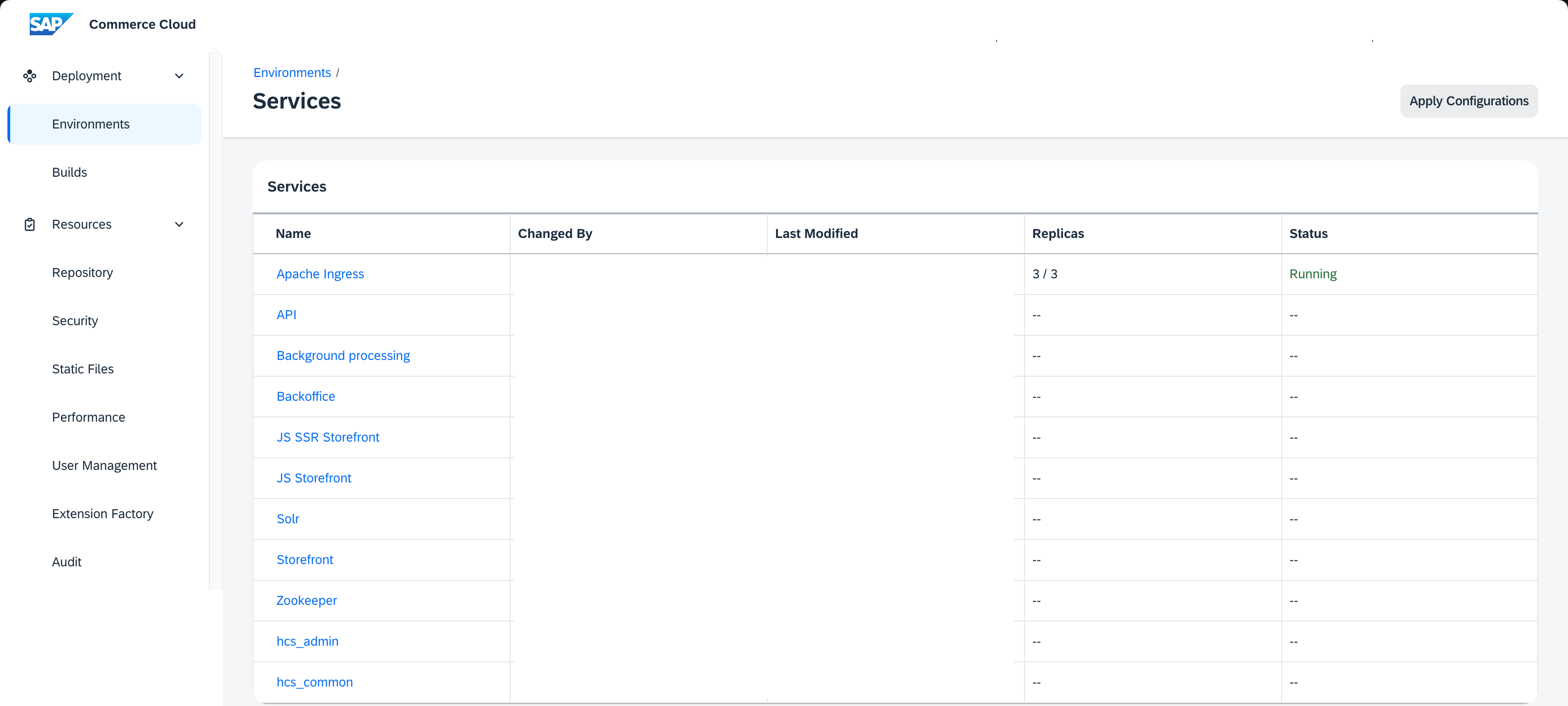Open JS SSR Storefront service
The image size is (1568, 706).
pyautogui.click(x=327, y=437)
